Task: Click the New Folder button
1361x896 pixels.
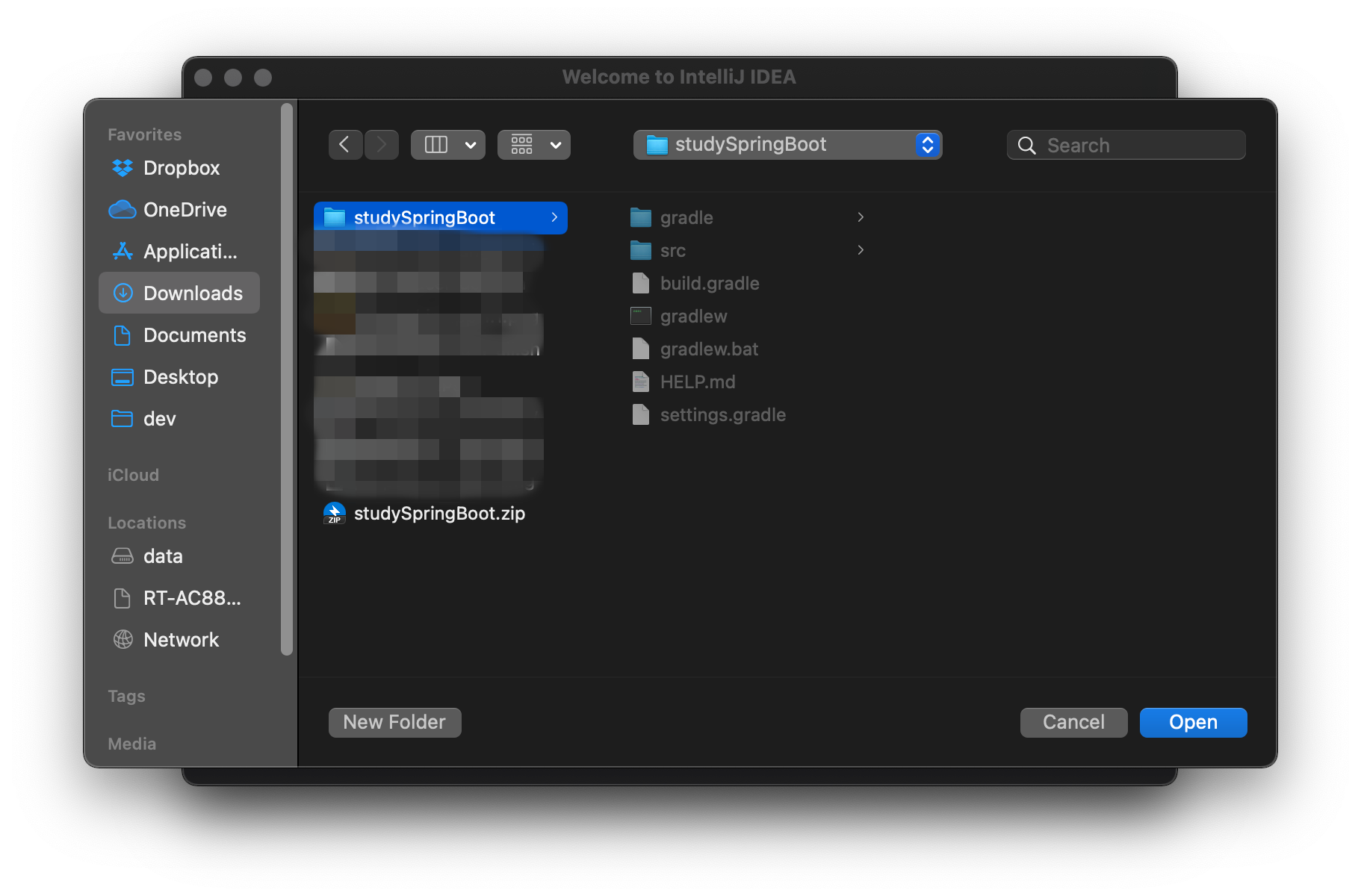Action: coord(394,723)
